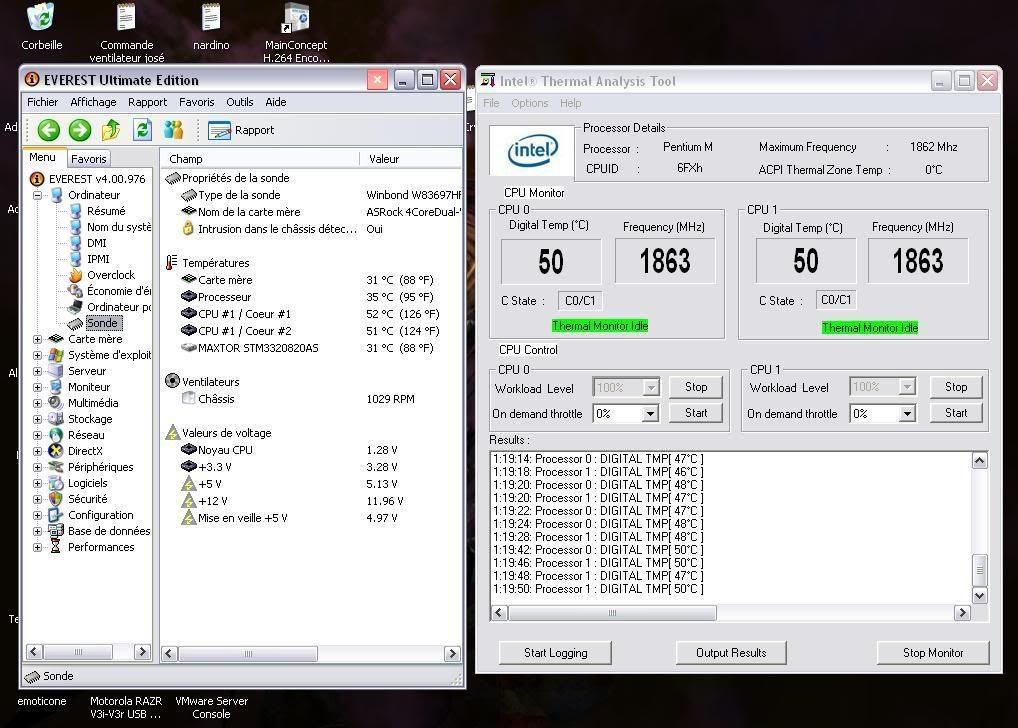The height and width of the screenshot is (728, 1018).
Task: Open CPU 1 On demand throttle dropdown
Action: point(907,414)
